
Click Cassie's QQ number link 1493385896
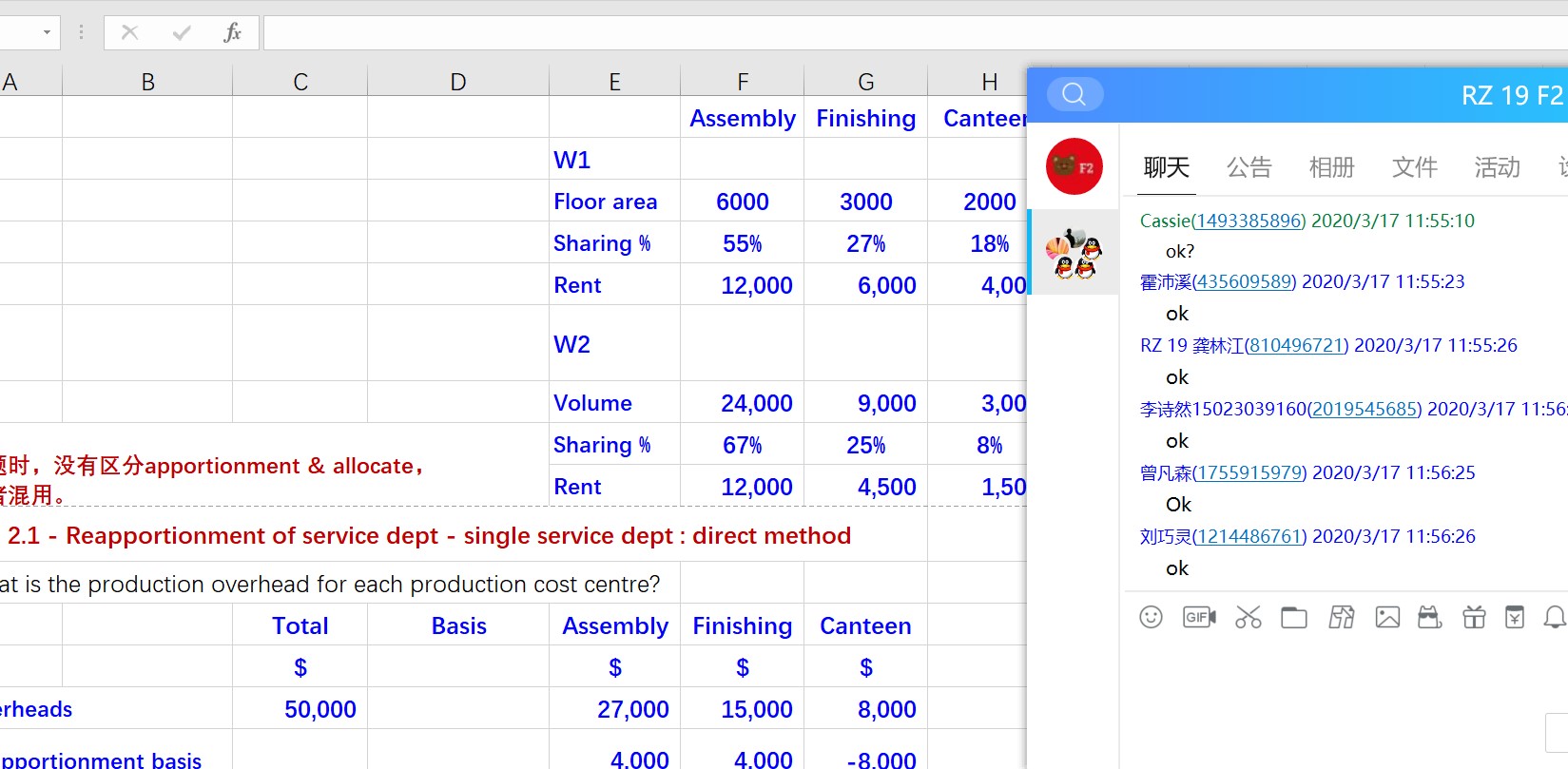(1249, 221)
